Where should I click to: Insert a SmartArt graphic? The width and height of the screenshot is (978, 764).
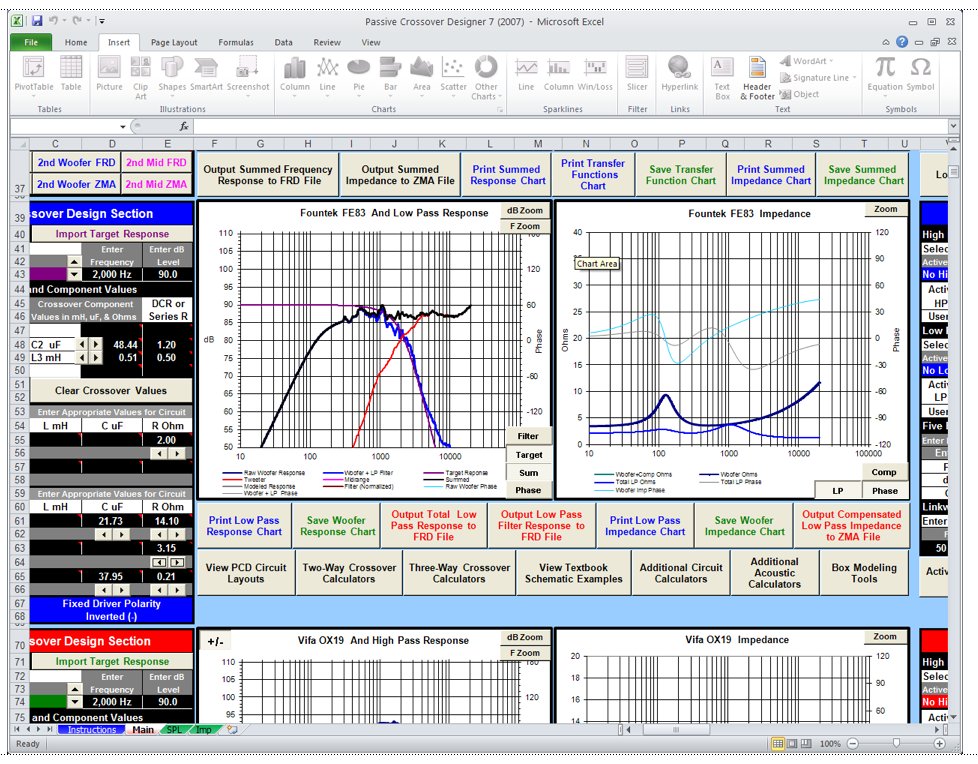click(x=206, y=74)
